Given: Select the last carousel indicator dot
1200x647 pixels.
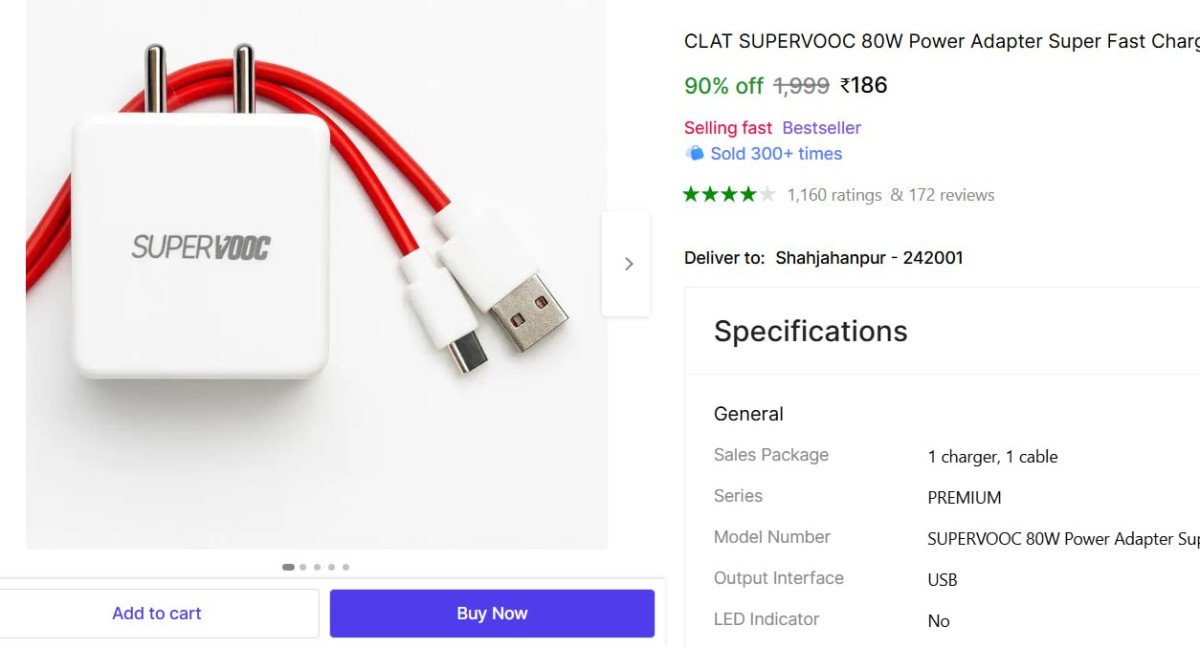Looking at the screenshot, I should pos(346,567).
